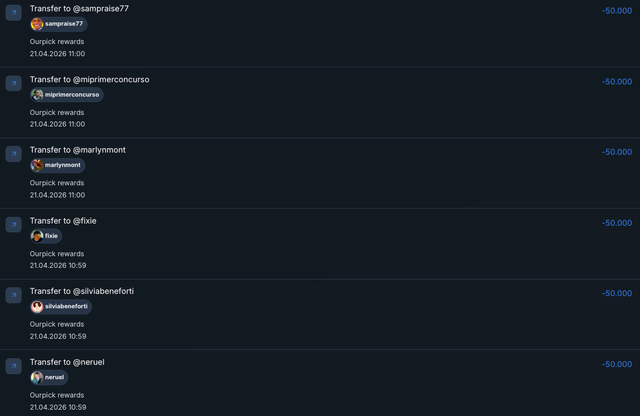The width and height of the screenshot is (640, 416).
Task: Click the sampraise77 avatar image
Action: tap(37, 24)
